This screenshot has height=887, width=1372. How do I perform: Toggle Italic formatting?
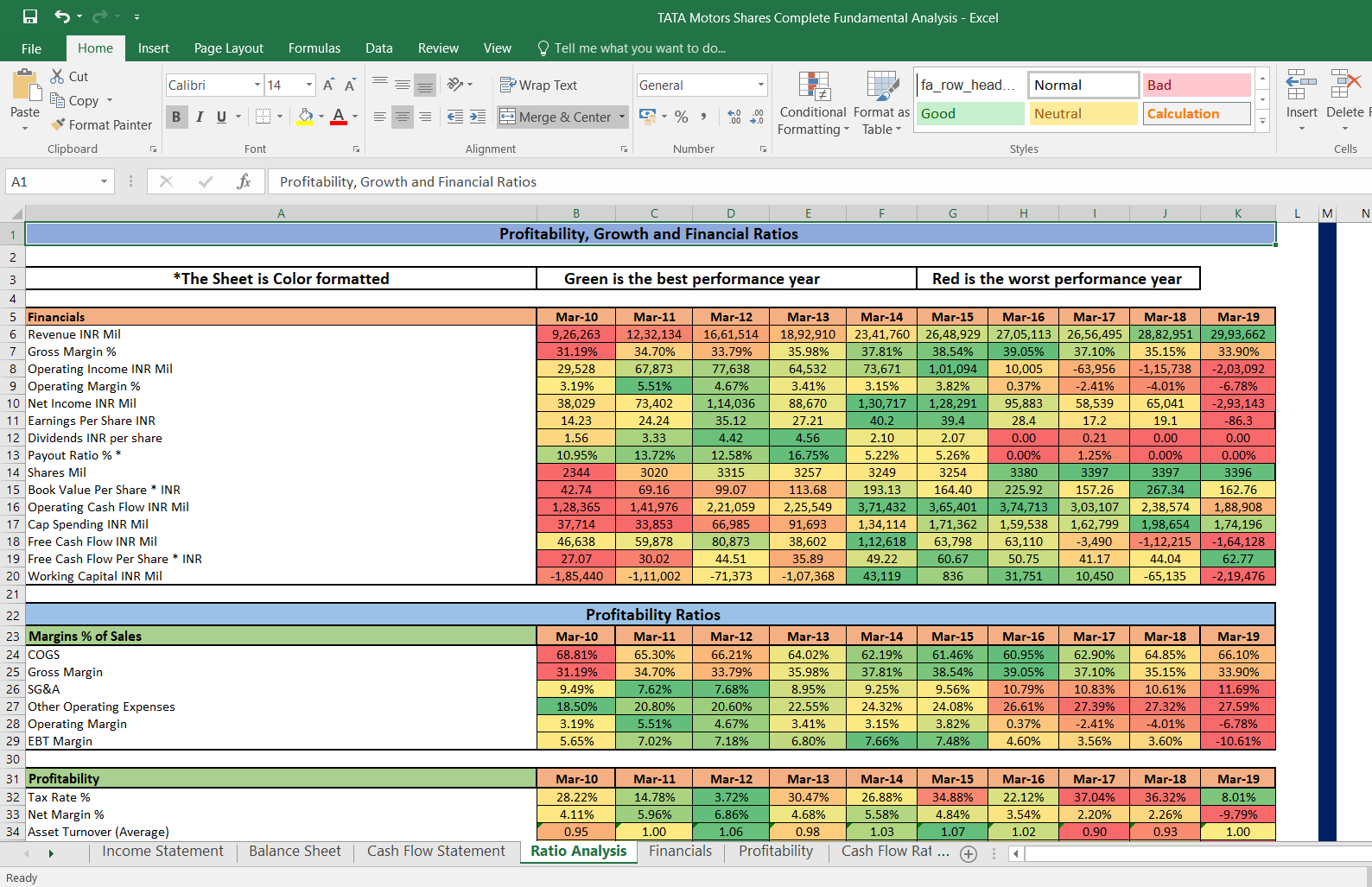coord(200,117)
